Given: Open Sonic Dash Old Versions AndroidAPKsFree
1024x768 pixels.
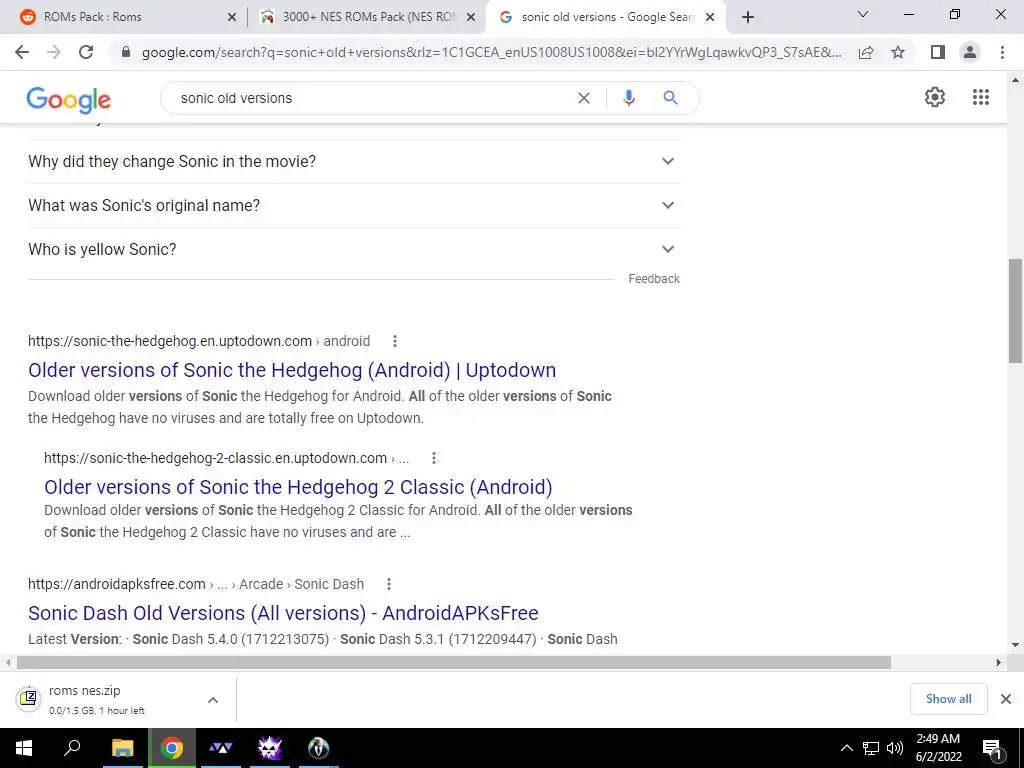Looking at the screenshot, I should [283, 613].
